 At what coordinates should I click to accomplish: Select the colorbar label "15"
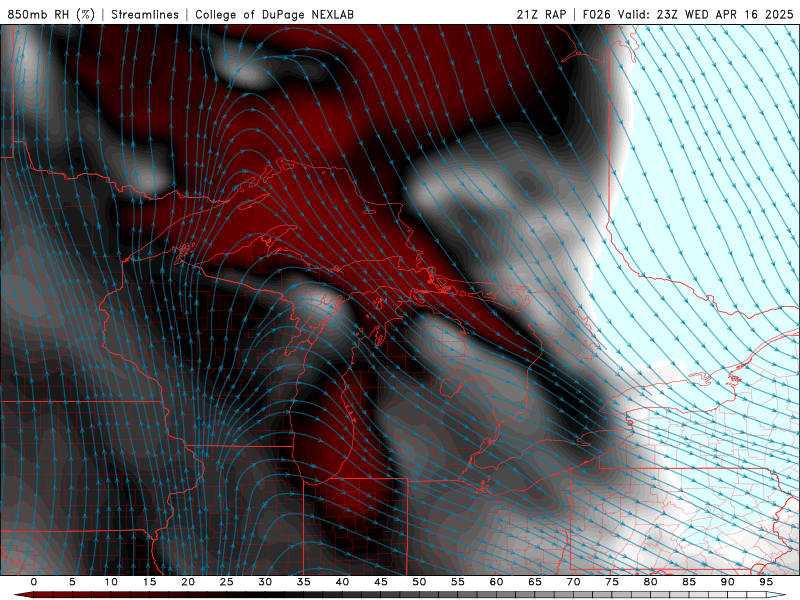click(x=149, y=582)
